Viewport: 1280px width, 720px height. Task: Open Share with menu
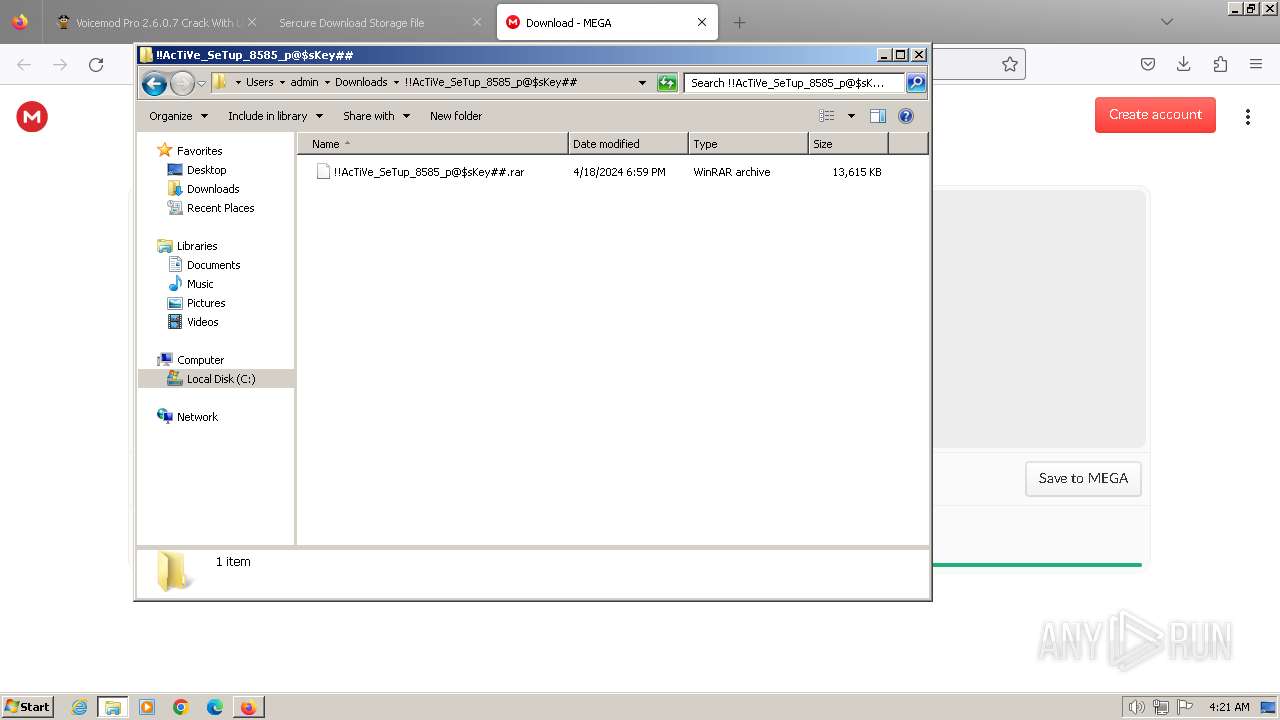click(376, 116)
